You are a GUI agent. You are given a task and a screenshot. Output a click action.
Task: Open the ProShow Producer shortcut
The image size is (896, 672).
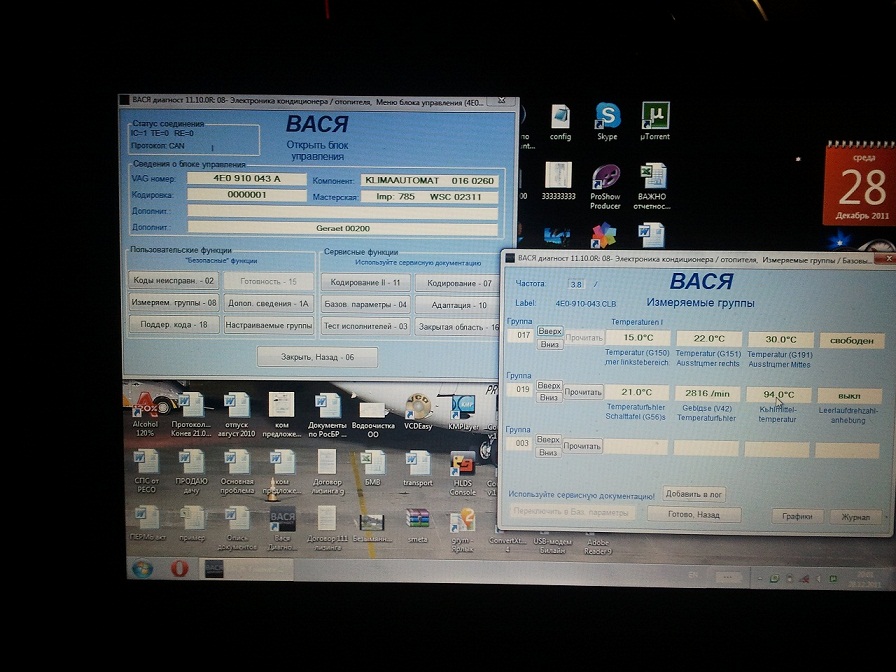pyautogui.click(x=605, y=178)
